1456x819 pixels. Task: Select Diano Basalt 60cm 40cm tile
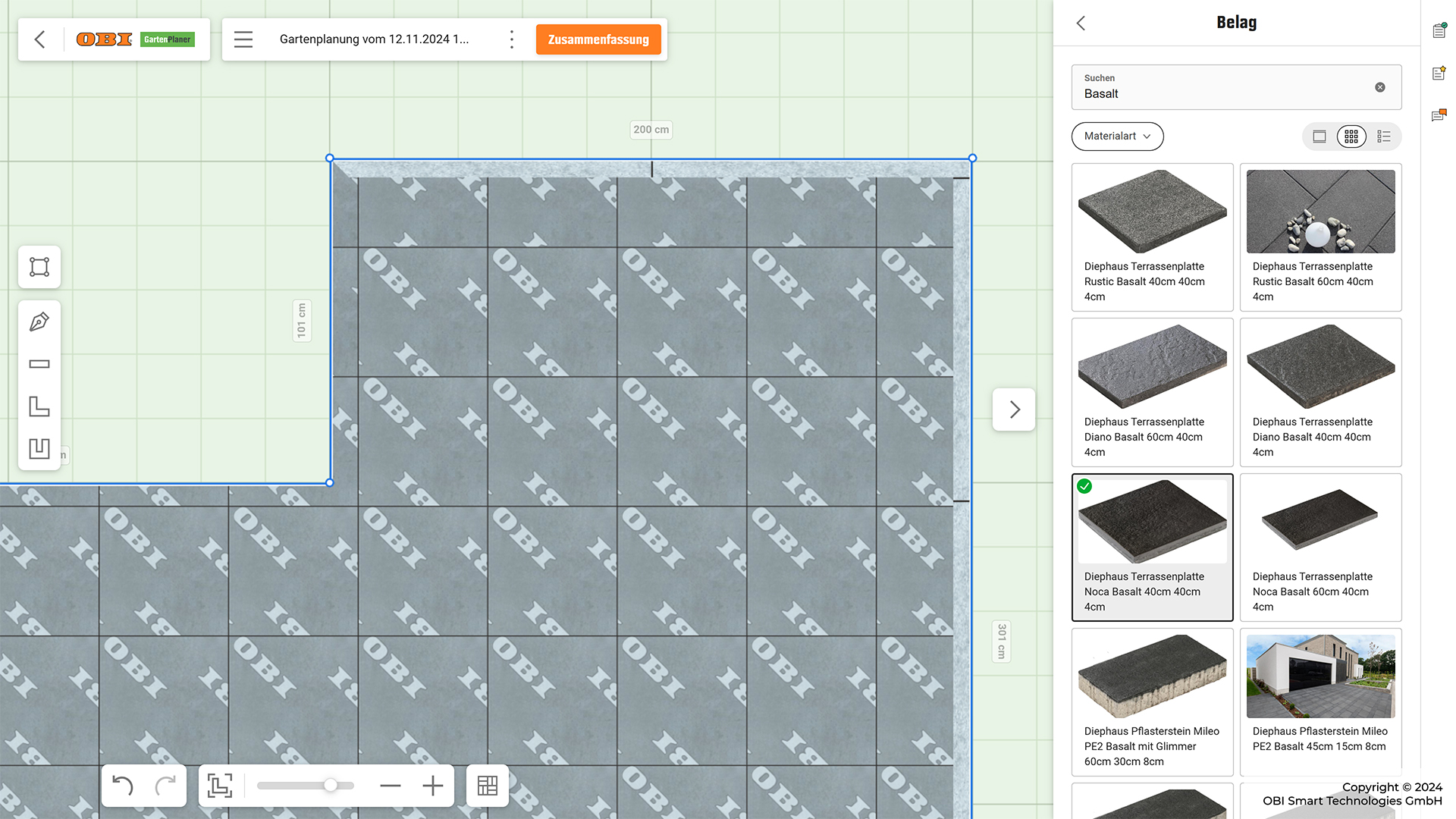coord(1153,392)
